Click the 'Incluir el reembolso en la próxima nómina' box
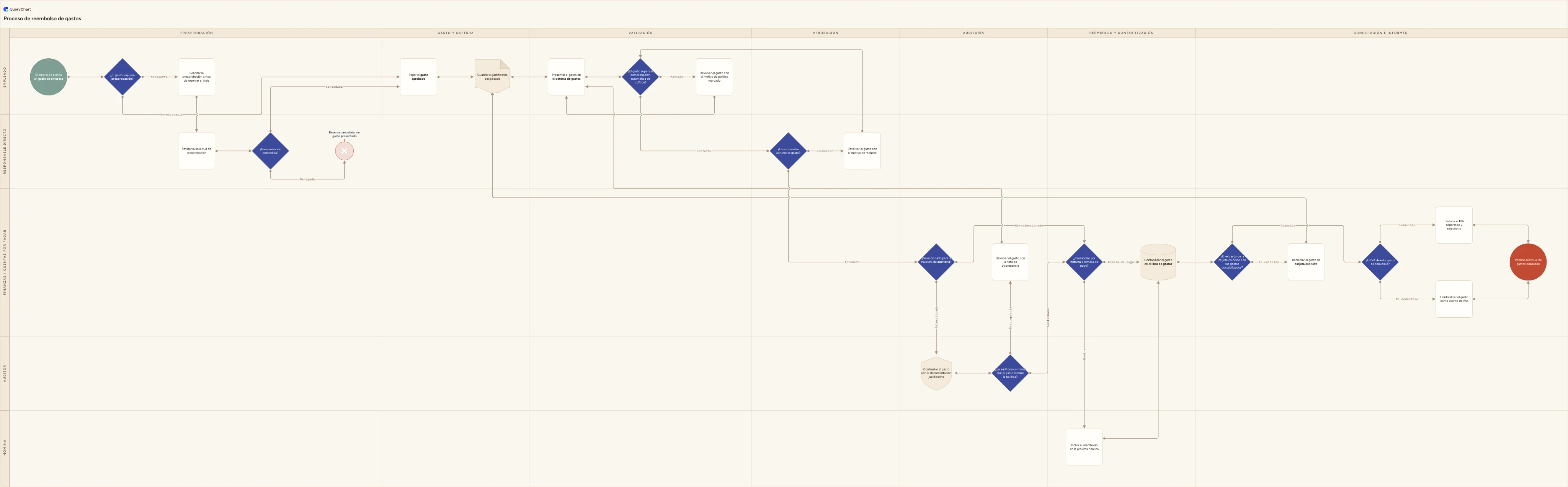1568x487 pixels. pos(1084,448)
